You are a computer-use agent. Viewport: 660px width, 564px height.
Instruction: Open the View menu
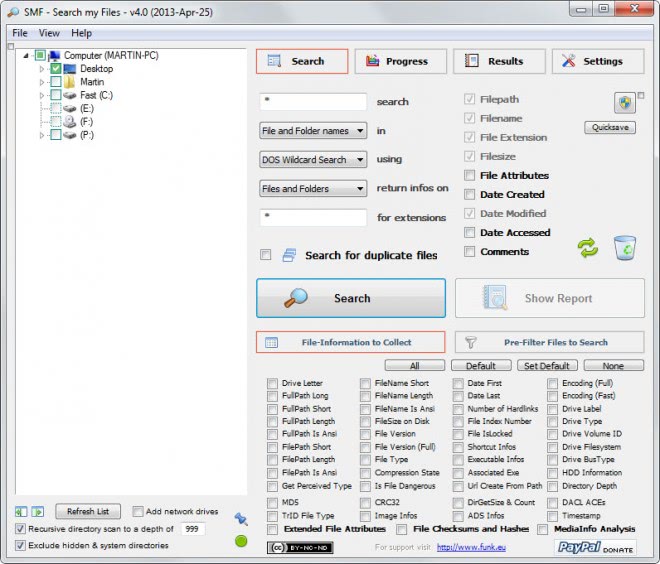(49, 33)
